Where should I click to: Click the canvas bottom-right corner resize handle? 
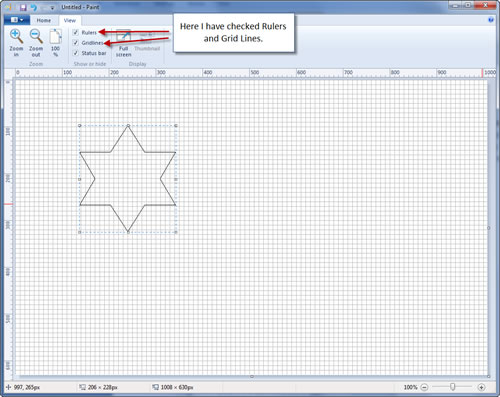(x=489, y=376)
